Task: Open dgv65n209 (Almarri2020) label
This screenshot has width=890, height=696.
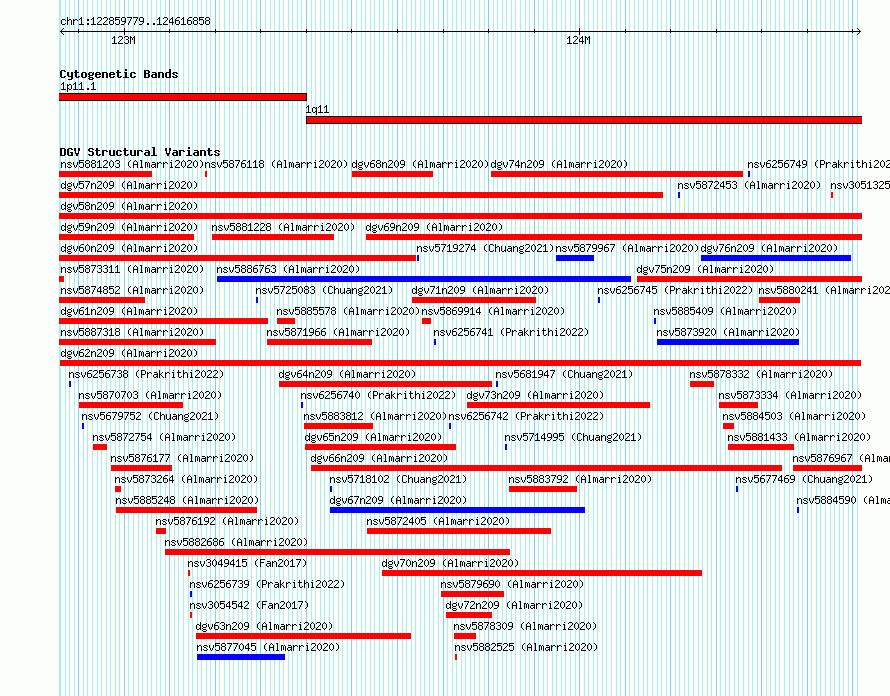Action: [373, 437]
